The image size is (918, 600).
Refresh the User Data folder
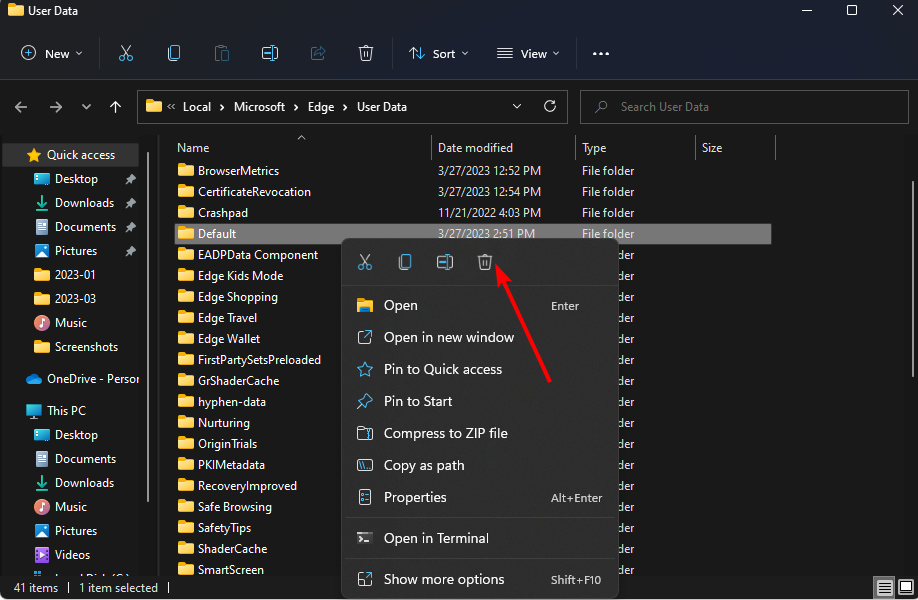[549, 106]
